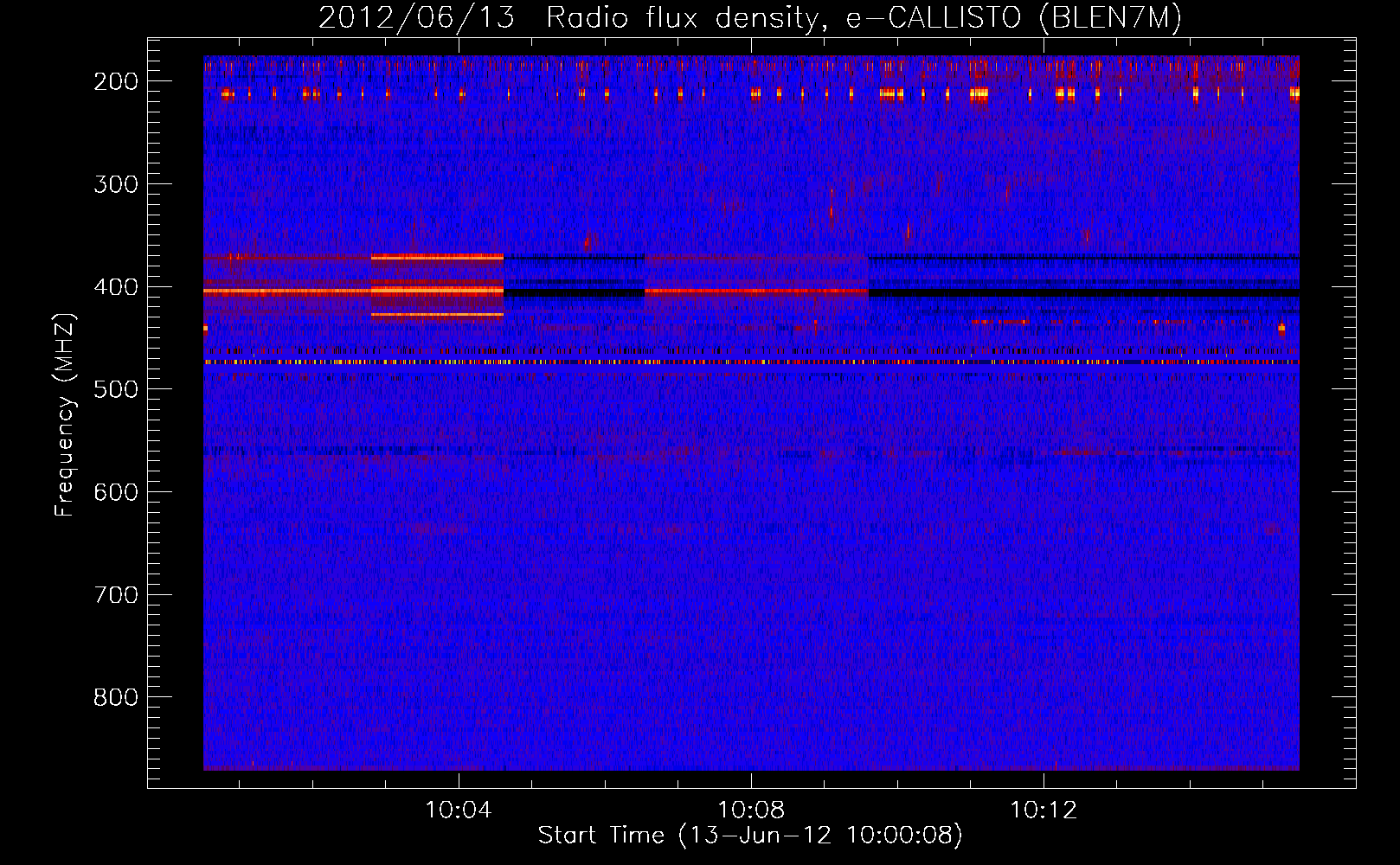This screenshot has height=865, width=1400.
Task: Click the yellow interference line near 475 MHz
Action: [x=751, y=362]
